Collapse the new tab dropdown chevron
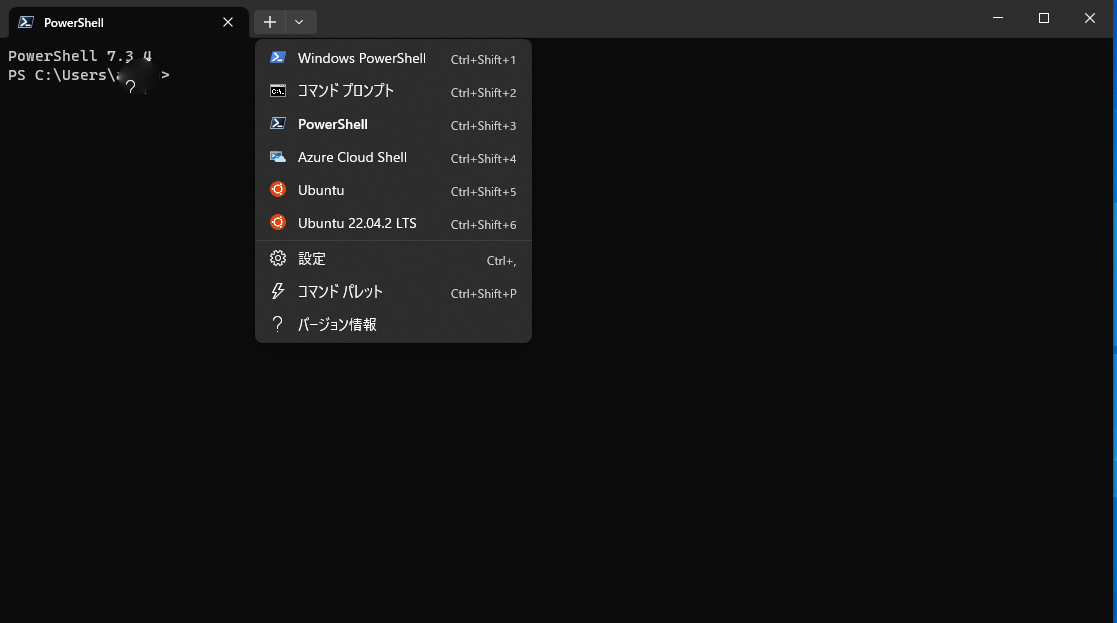 pyautogui.click(x=300, y=22)
